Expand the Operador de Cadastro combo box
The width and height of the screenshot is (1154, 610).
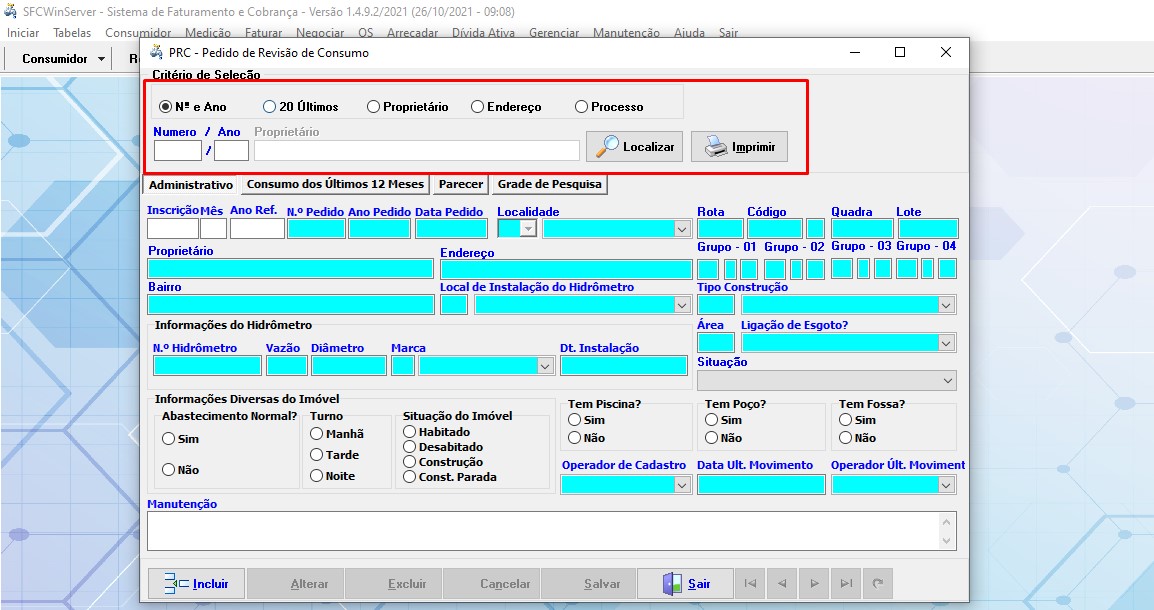click(682, 485)
